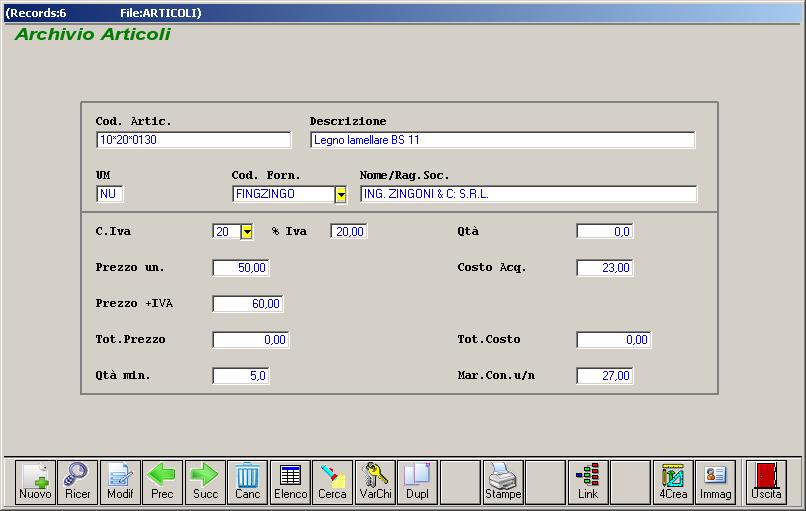This screenshot has width=806, height=511.
Task: Click the Records:6 title bar text
Action: click(35, 13)
